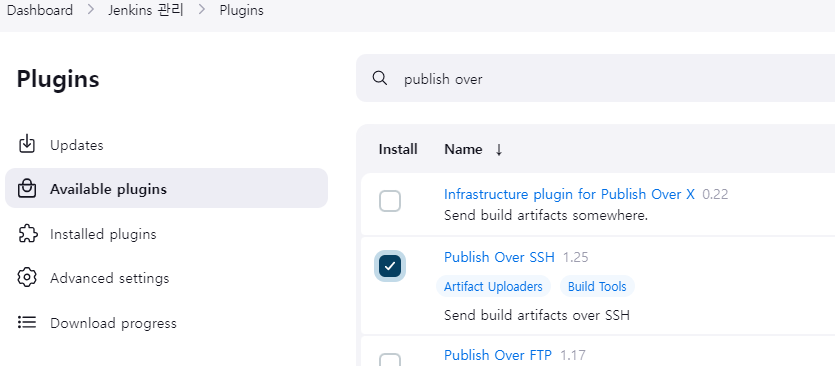Sort by the Name column header
Viewport: 835px width, 366px height.
(x=463, y=150)
